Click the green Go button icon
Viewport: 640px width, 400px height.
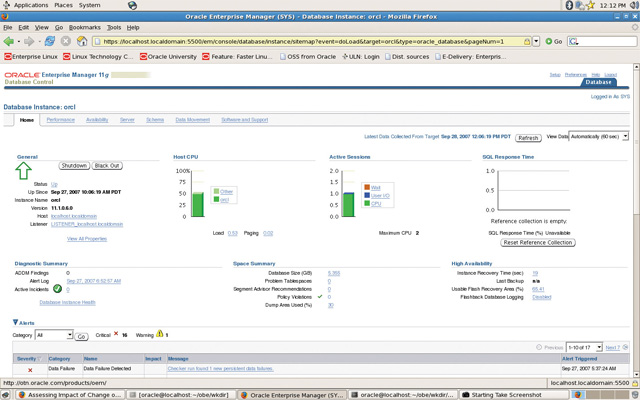(x=549, y=41)
